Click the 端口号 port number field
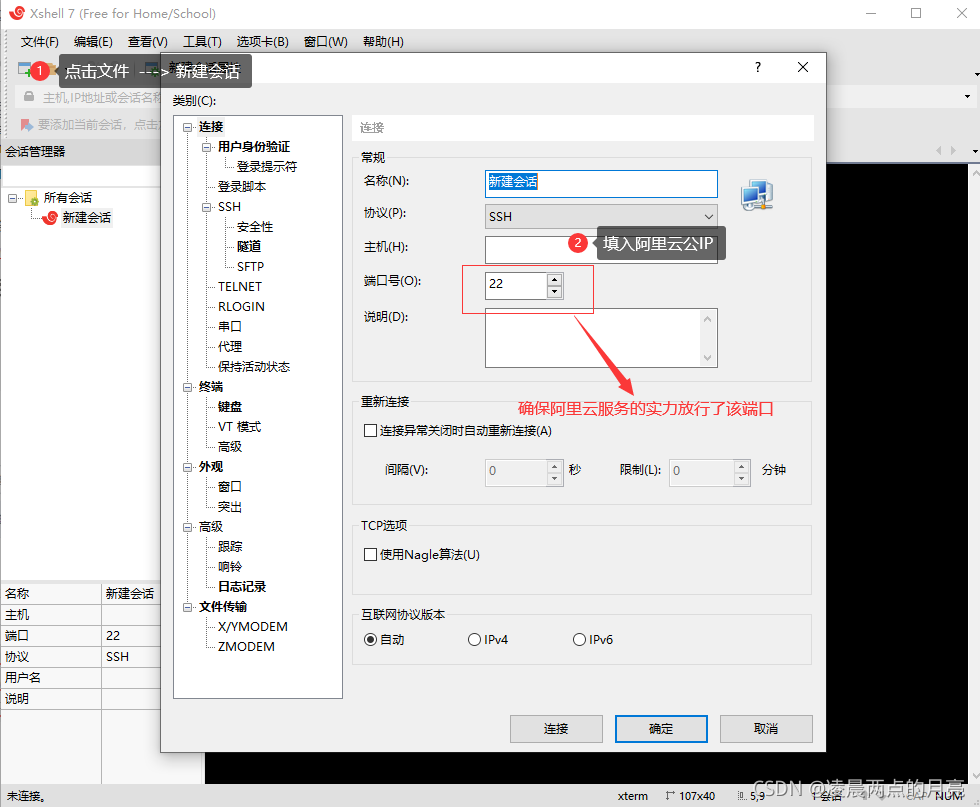 pos(516,285)
